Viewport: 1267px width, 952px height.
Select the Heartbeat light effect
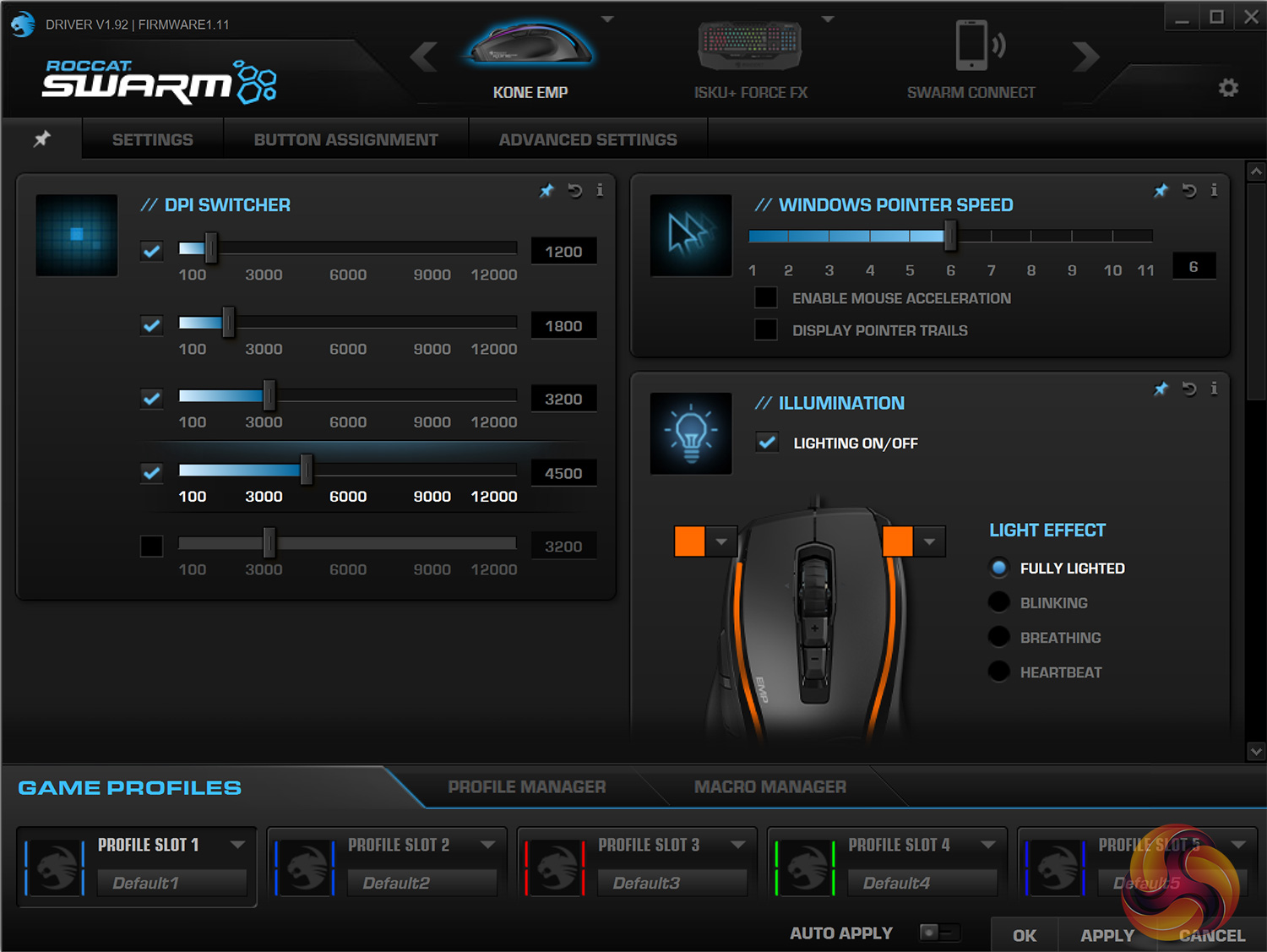pos(999,672)
